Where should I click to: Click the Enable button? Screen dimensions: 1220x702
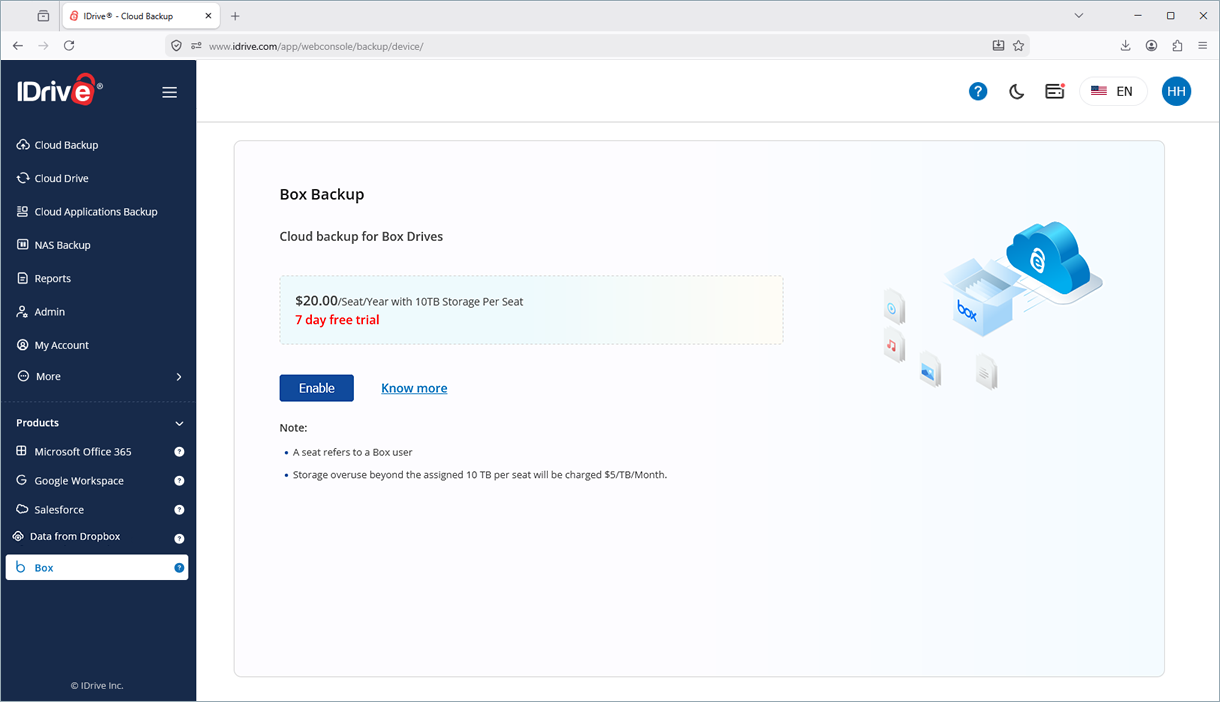(316, 388)
